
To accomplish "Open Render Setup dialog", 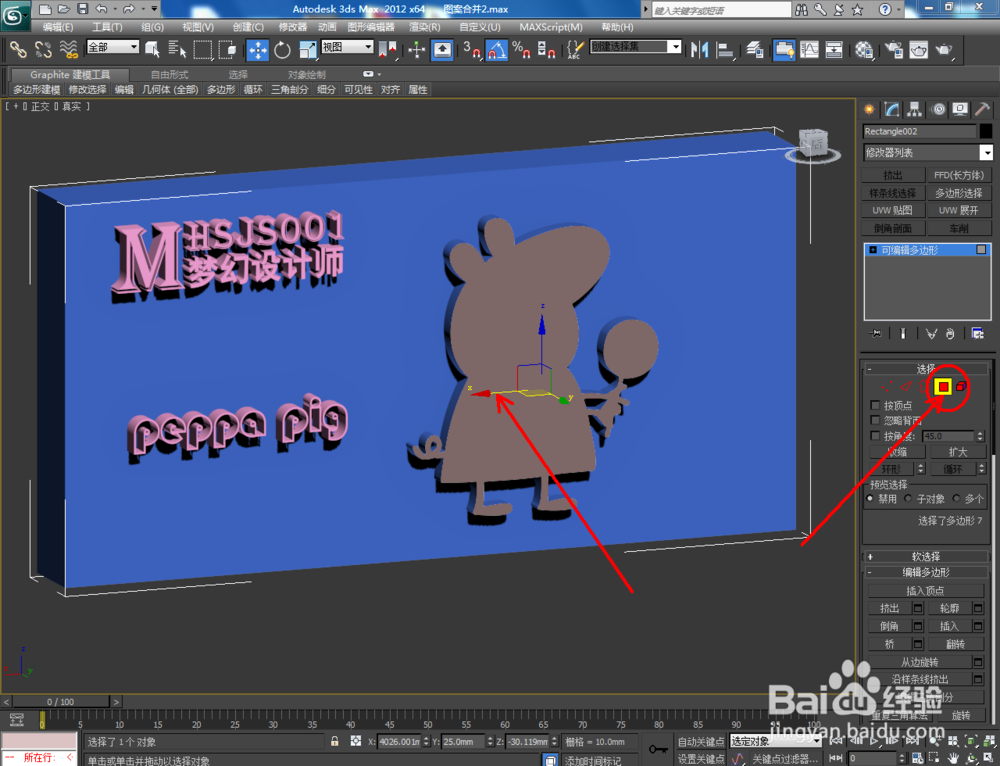I will pos(894,49).
